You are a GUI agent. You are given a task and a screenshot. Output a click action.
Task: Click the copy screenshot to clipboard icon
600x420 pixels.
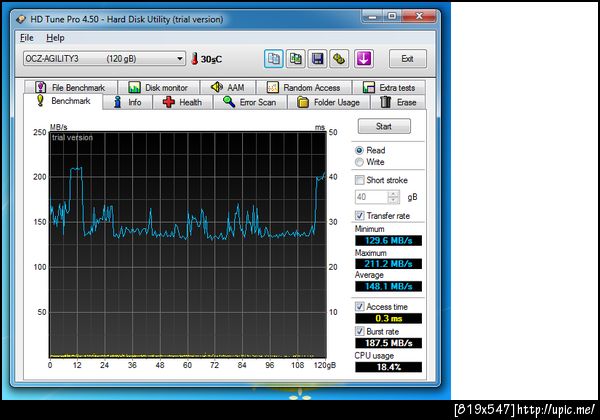point(295,59)
